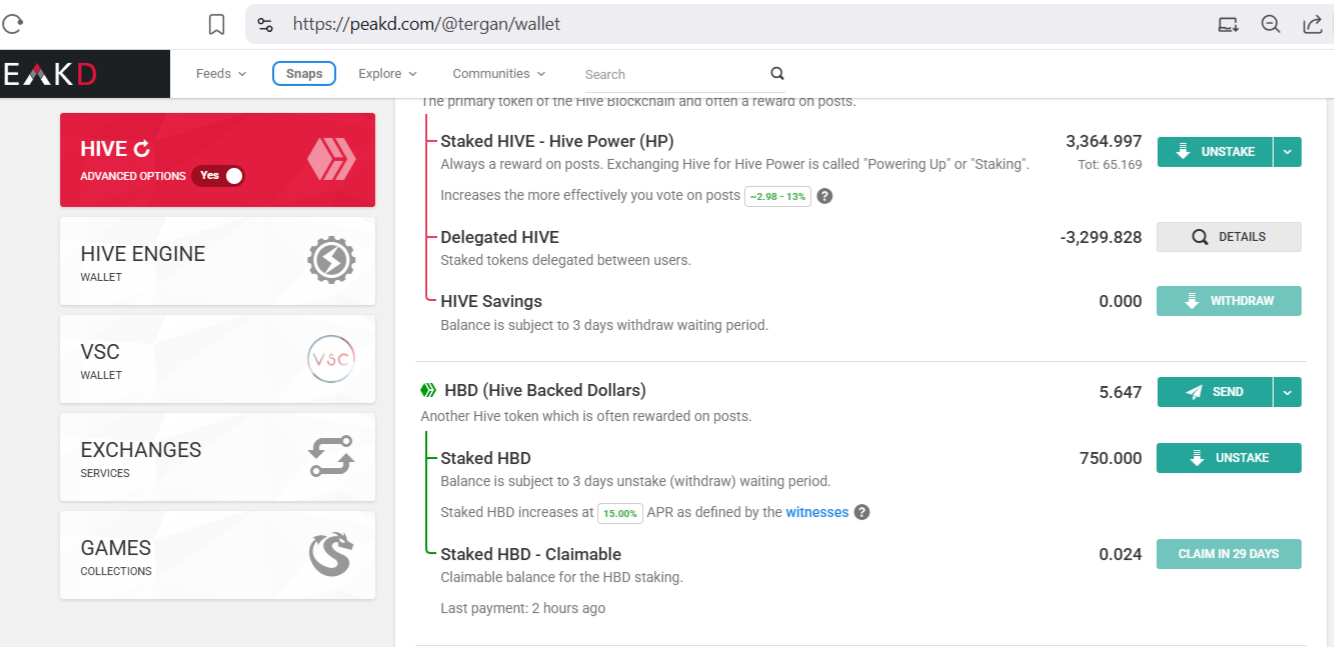1334x647 pixels.
Task: Click the Tot: 65.169 value
Action: (x=1111, y=164)
